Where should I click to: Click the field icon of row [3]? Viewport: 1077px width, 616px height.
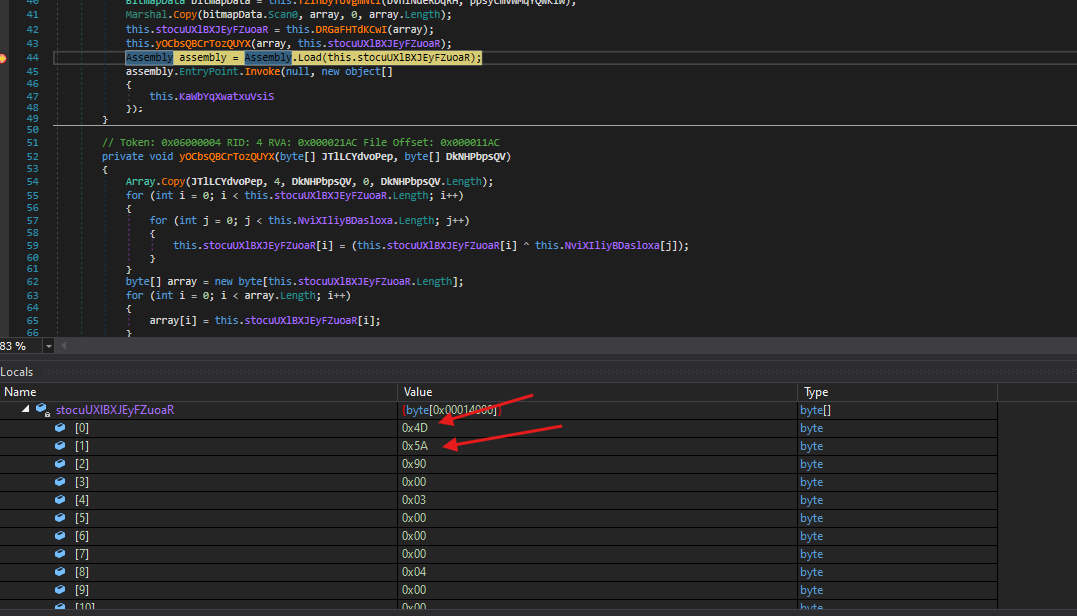60,482
